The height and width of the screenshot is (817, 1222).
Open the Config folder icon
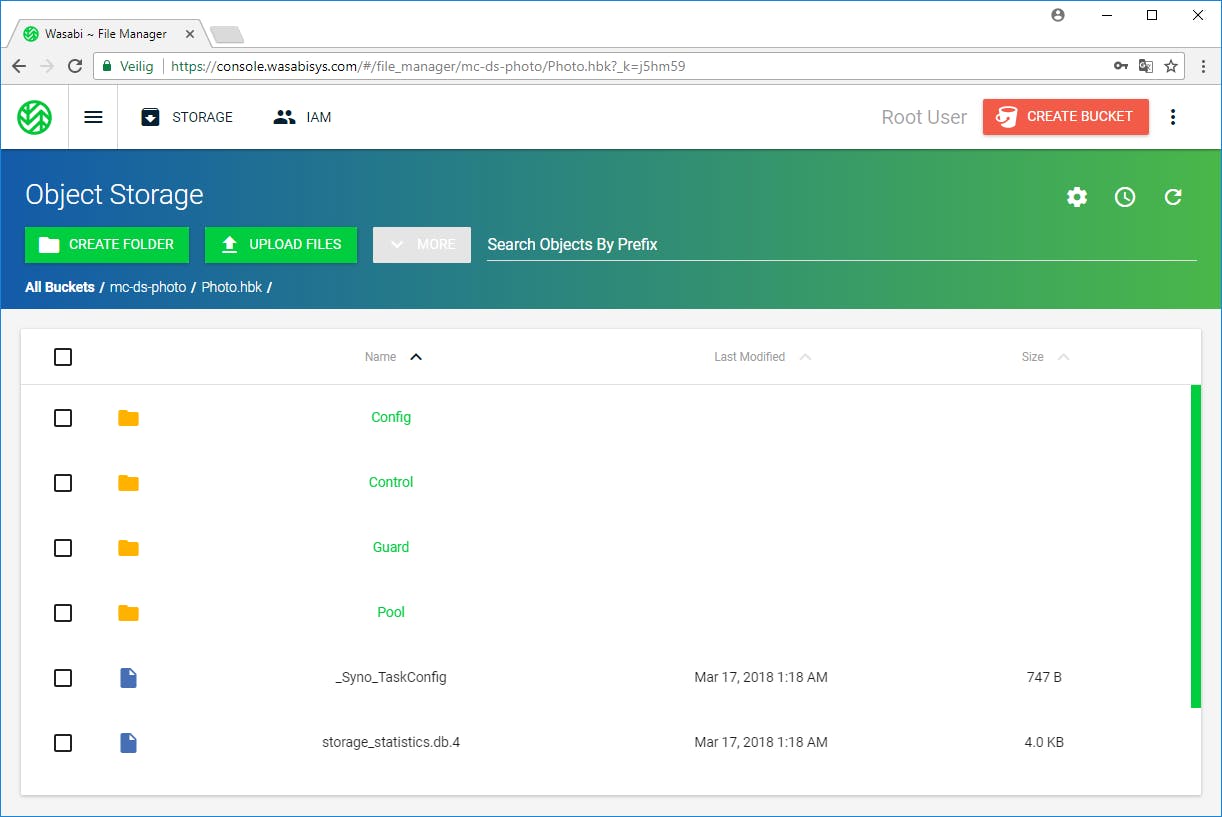128,418
